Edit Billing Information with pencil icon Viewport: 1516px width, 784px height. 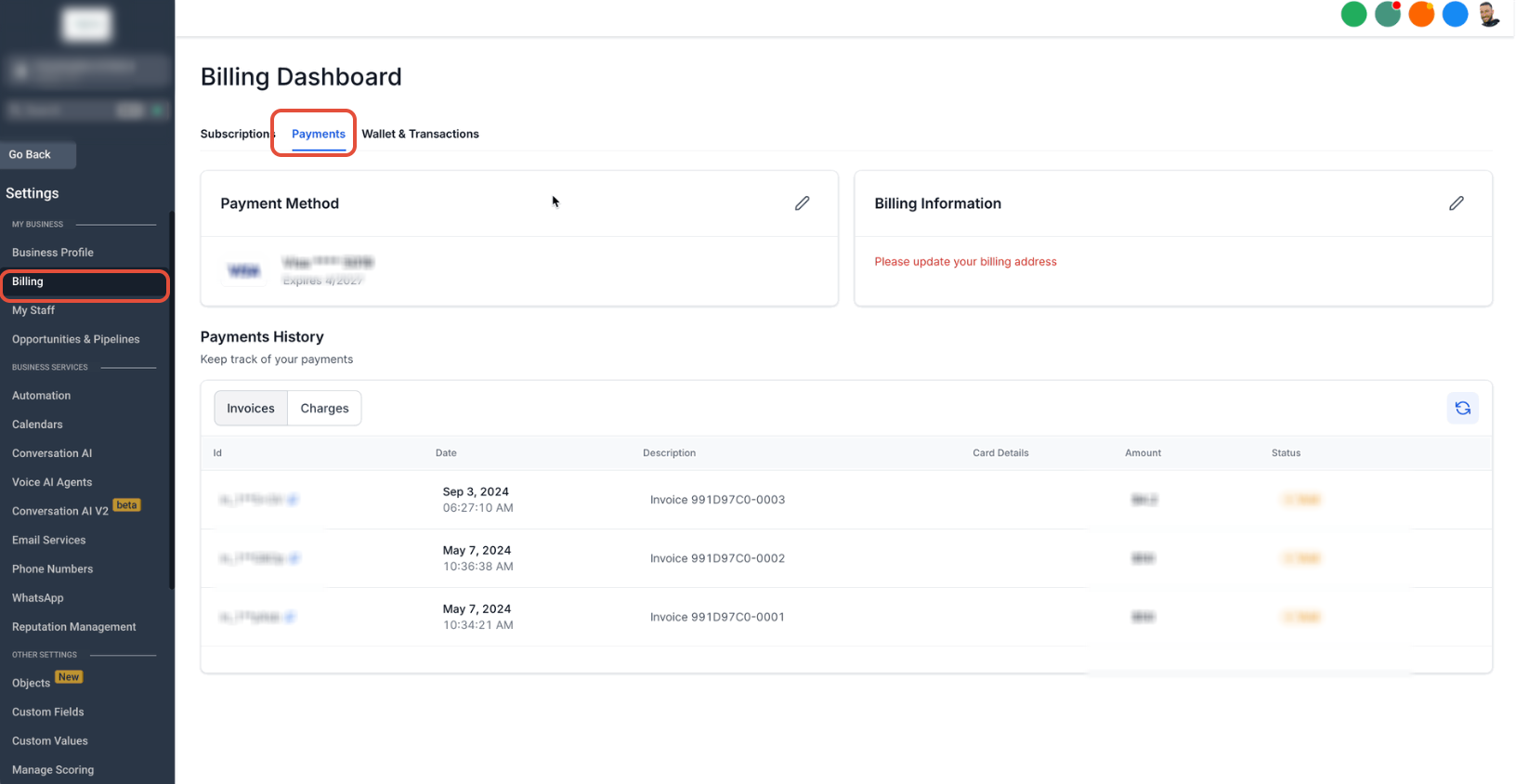click(x=1456, y=203)
